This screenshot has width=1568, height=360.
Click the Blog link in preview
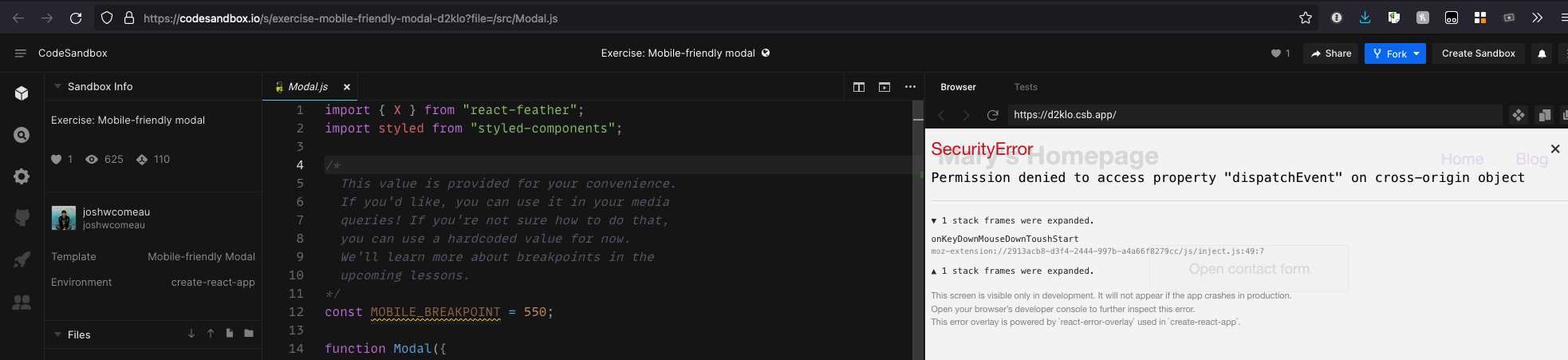(1531, 159)
